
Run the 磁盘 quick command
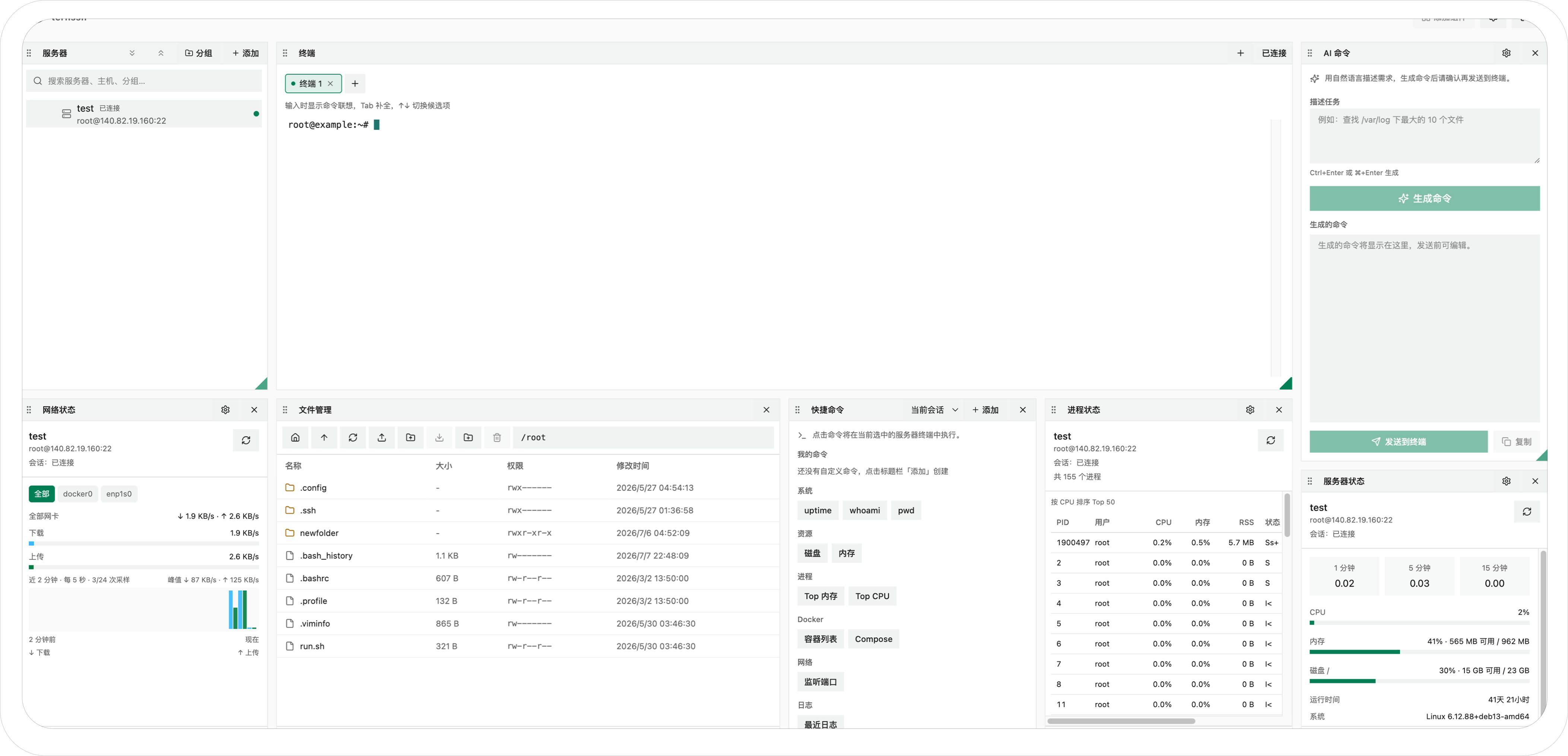pos(812,553)
